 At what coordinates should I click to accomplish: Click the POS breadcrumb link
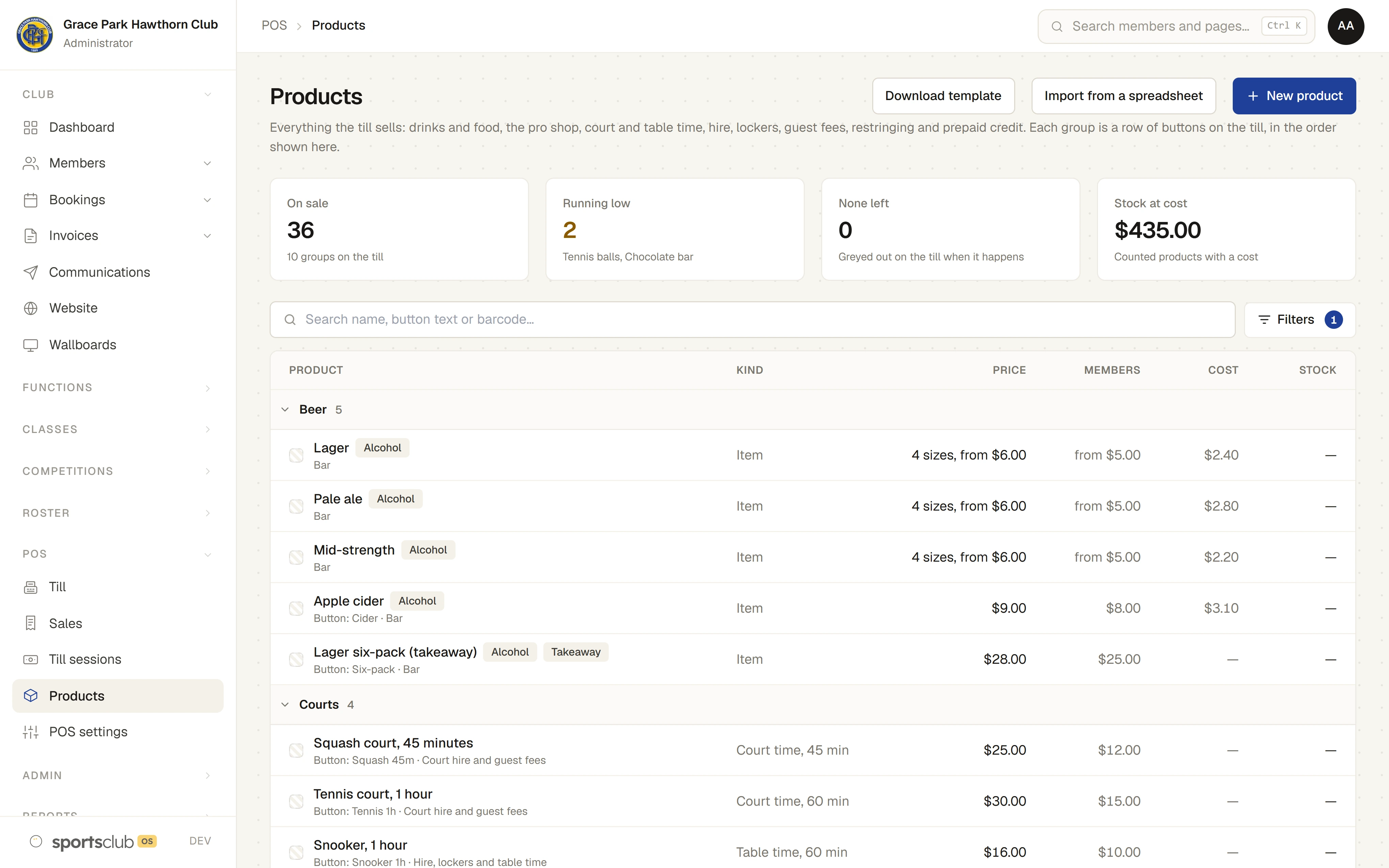274,25
